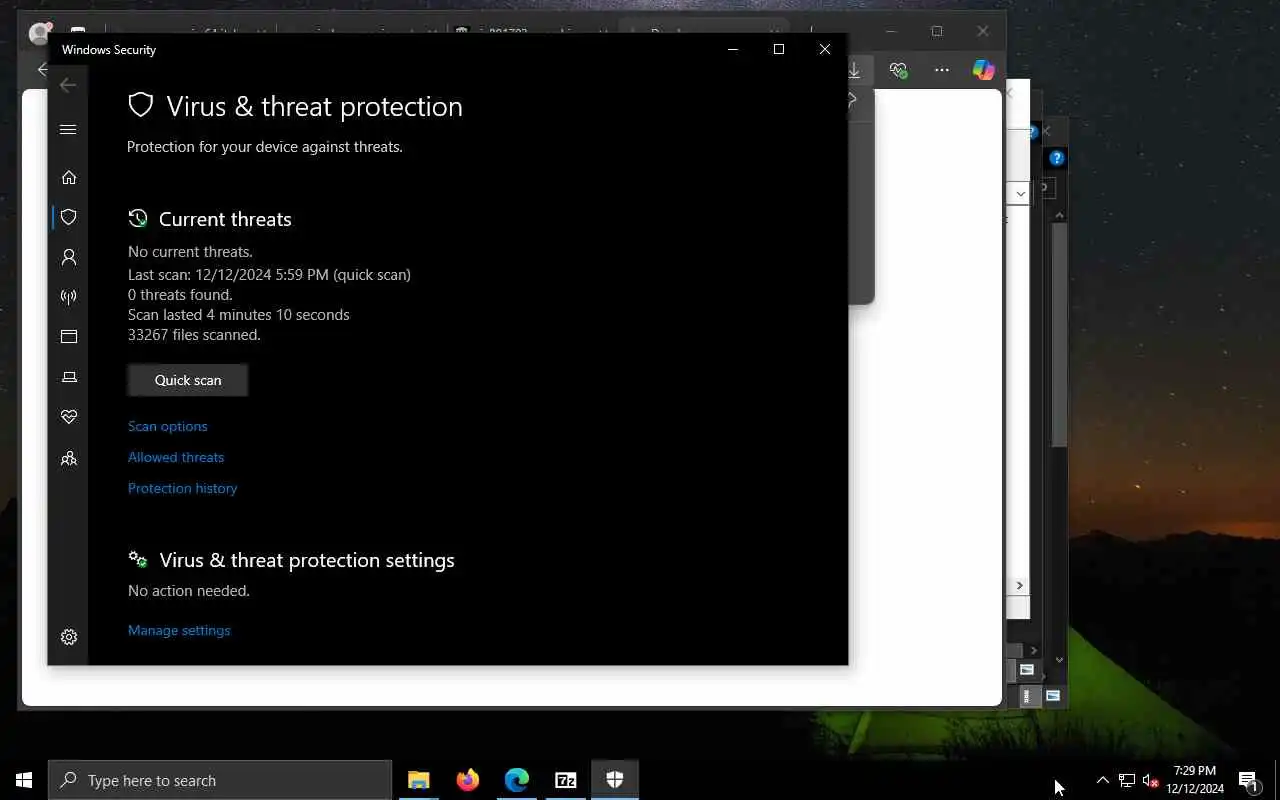Click vertical scrollbar thumb in background window

pos(1060,335)
